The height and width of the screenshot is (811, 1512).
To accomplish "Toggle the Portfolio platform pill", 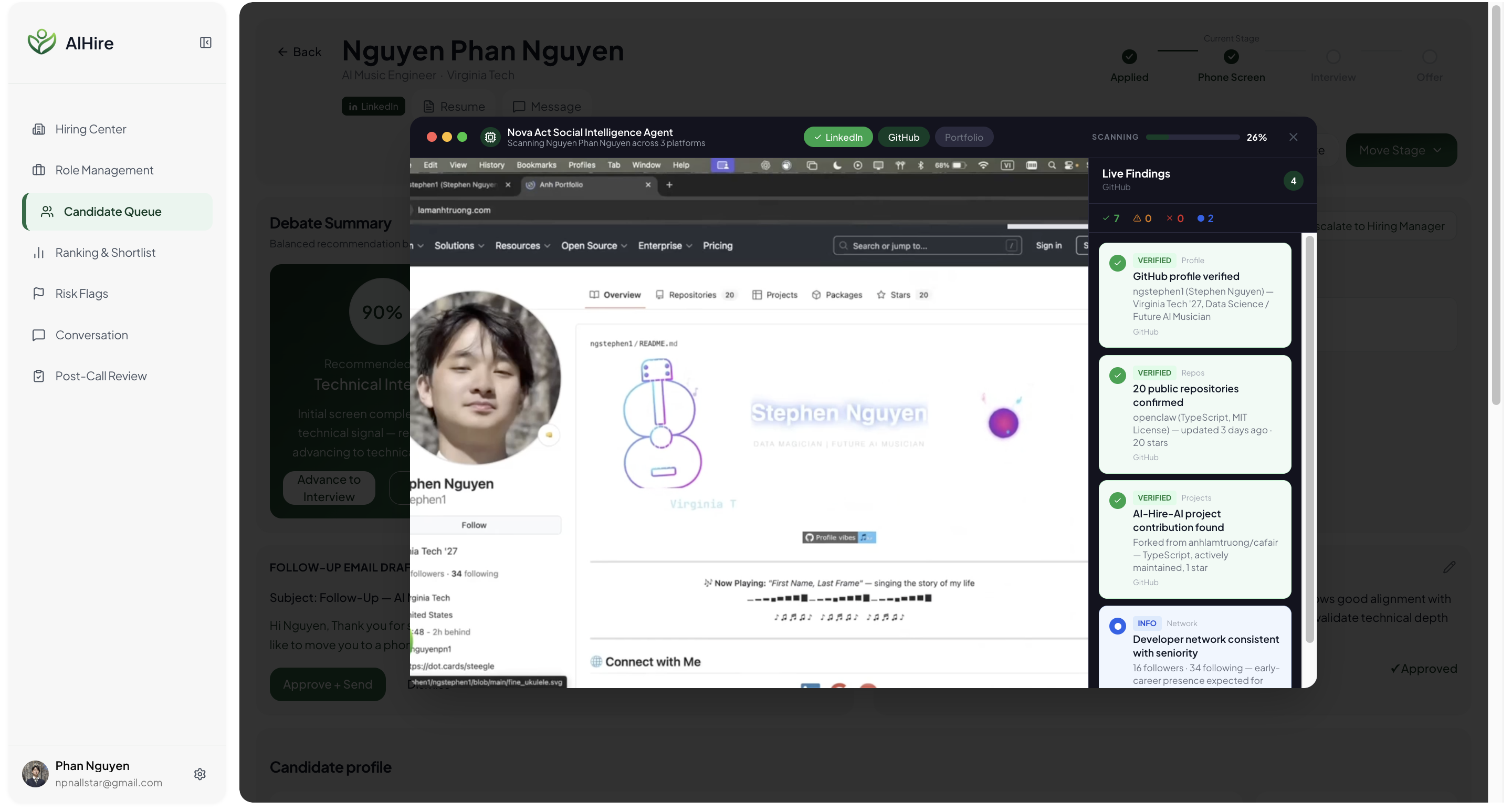I will click(963, 137).
